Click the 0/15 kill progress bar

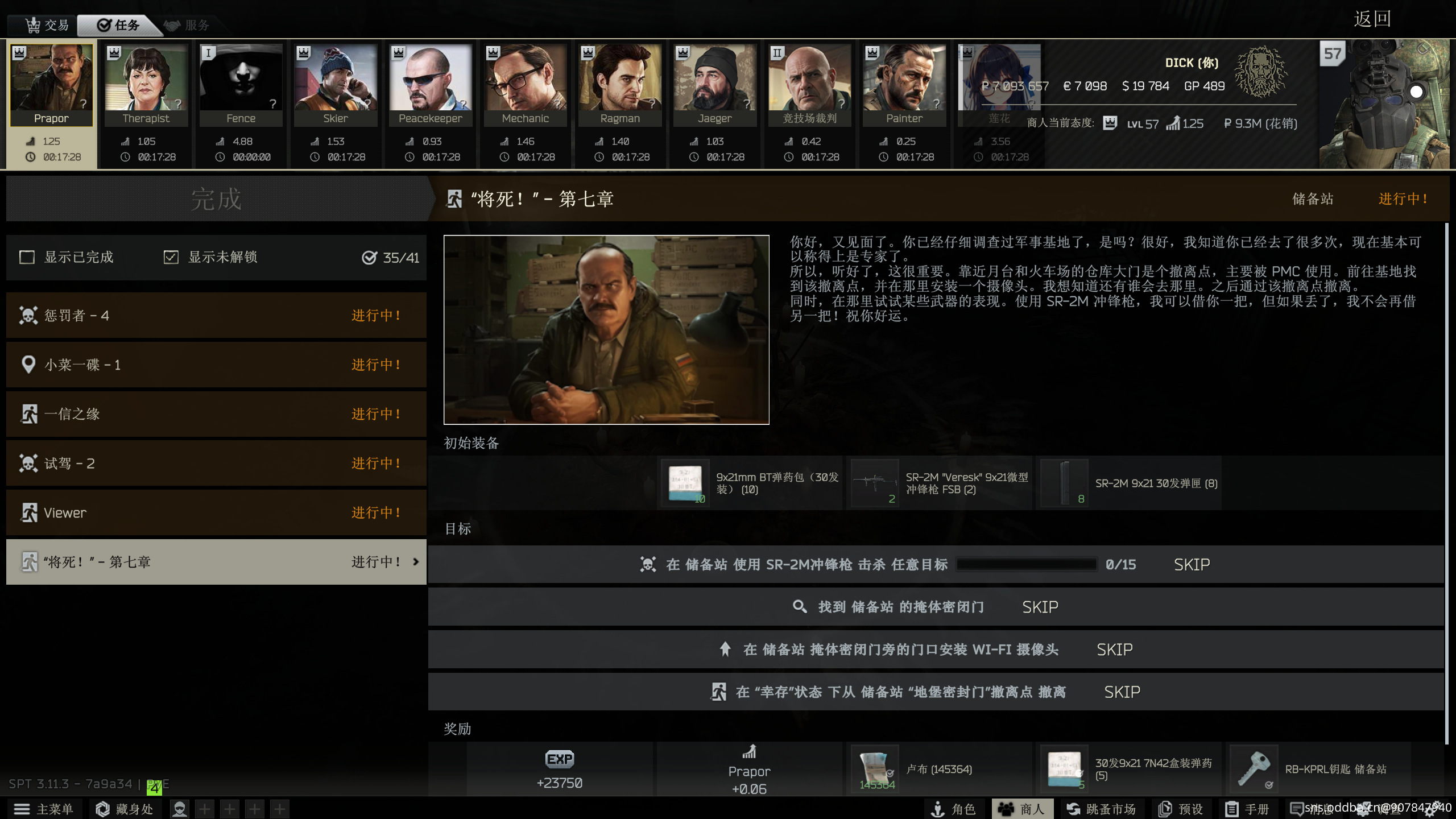[1027, 564]
